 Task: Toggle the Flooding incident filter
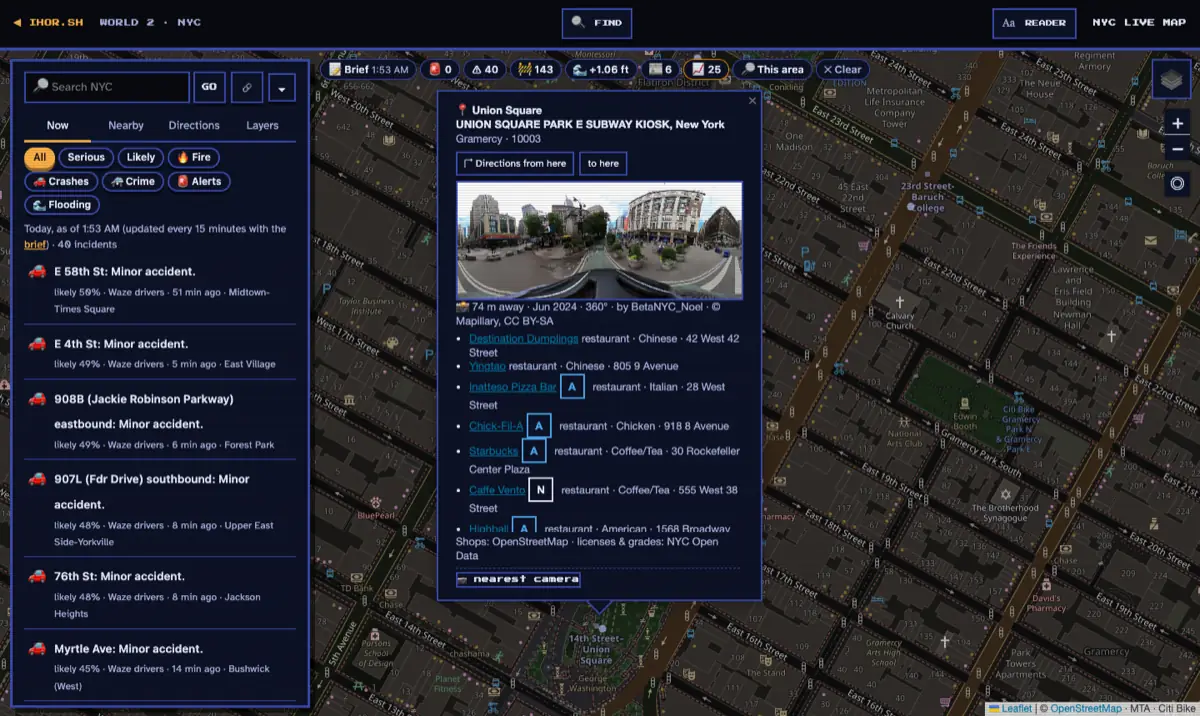point(61,205)
